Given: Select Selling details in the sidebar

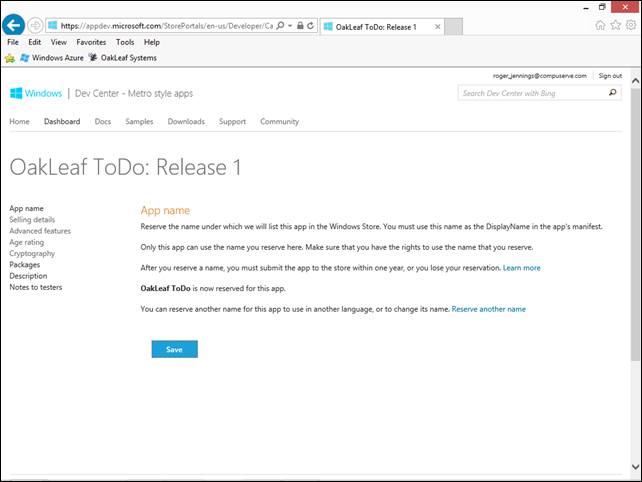Looking at the screenshot, I should pyautogui.click(x=32, y=220).
